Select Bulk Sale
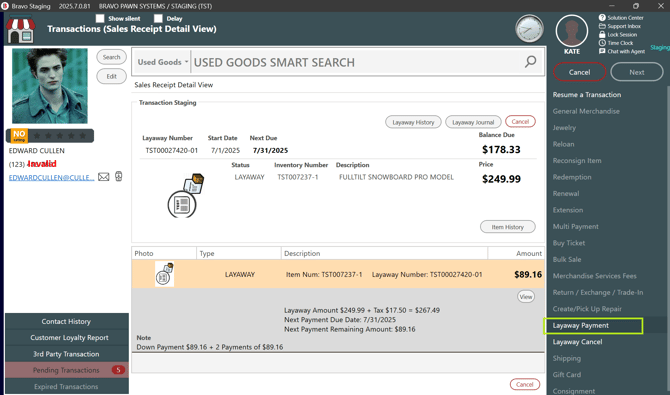This screenshot has width=670, height=395. 567,259
